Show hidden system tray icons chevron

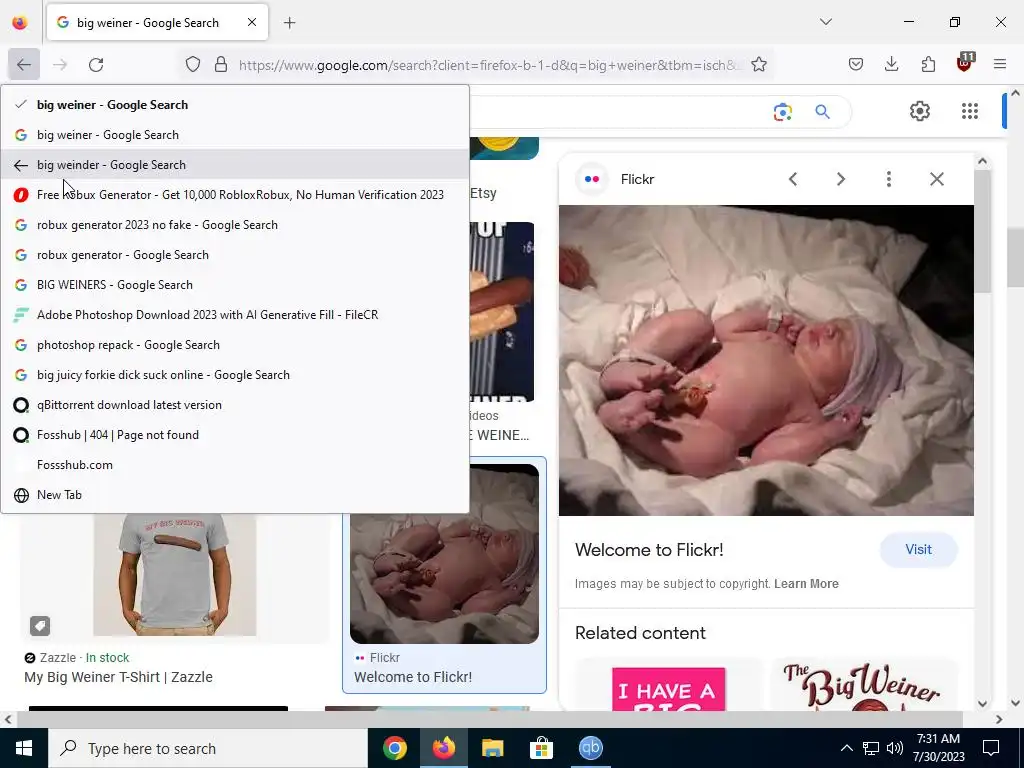pyautogui.click(x=846, y=748)
